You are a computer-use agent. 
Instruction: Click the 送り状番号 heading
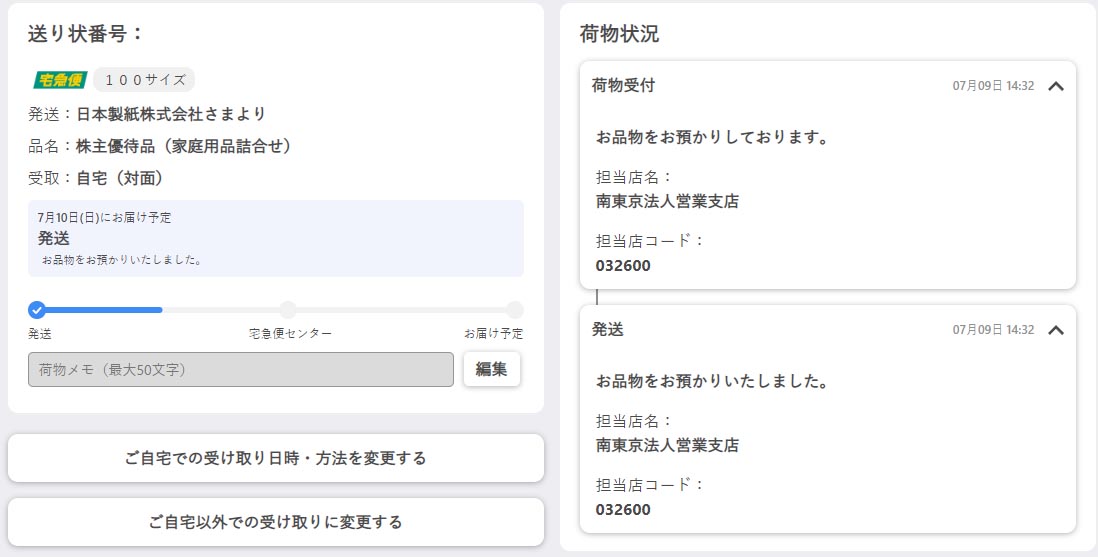(86, 33)
